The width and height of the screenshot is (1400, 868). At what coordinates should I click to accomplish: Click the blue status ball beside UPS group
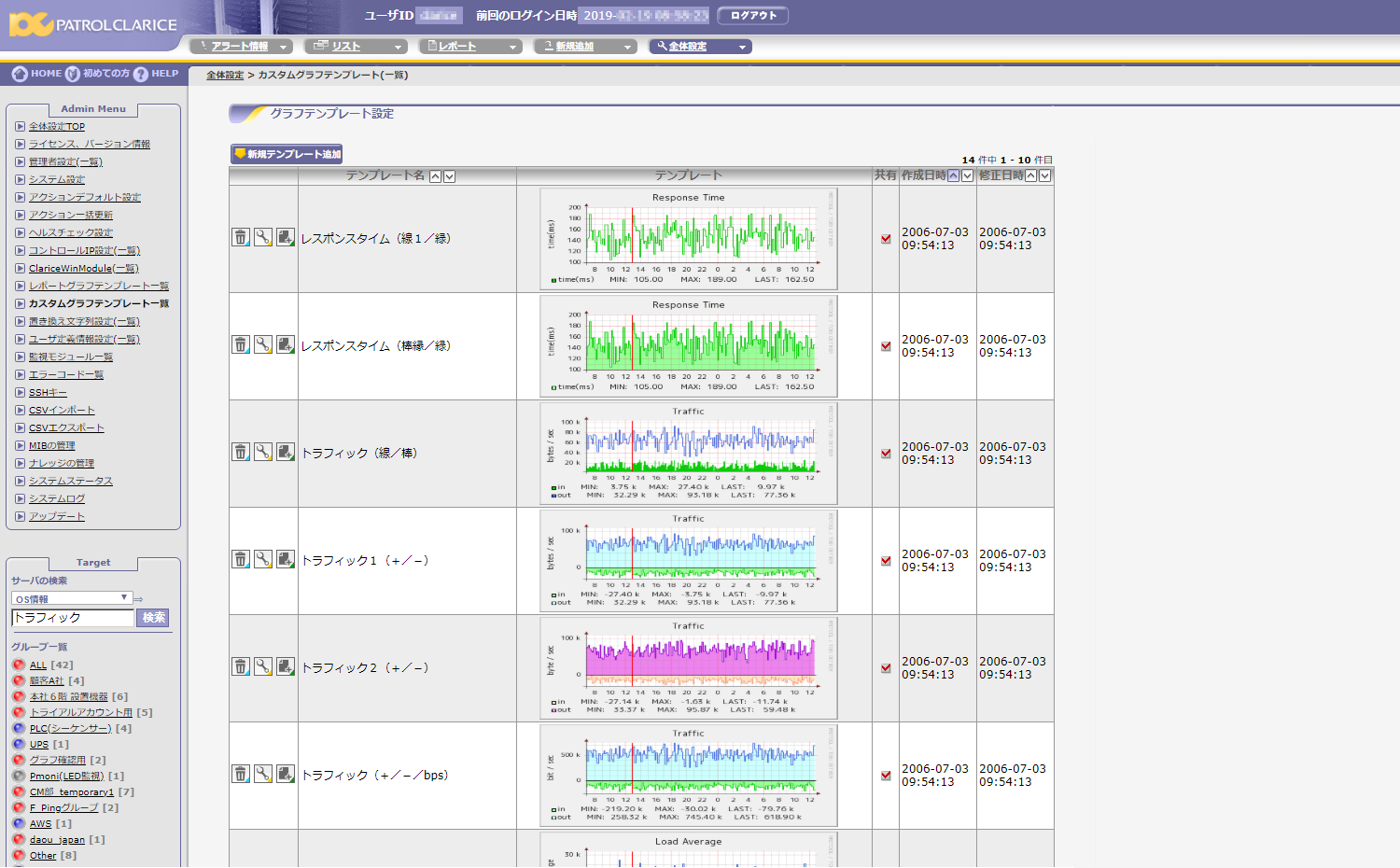(x=19, y=745)
